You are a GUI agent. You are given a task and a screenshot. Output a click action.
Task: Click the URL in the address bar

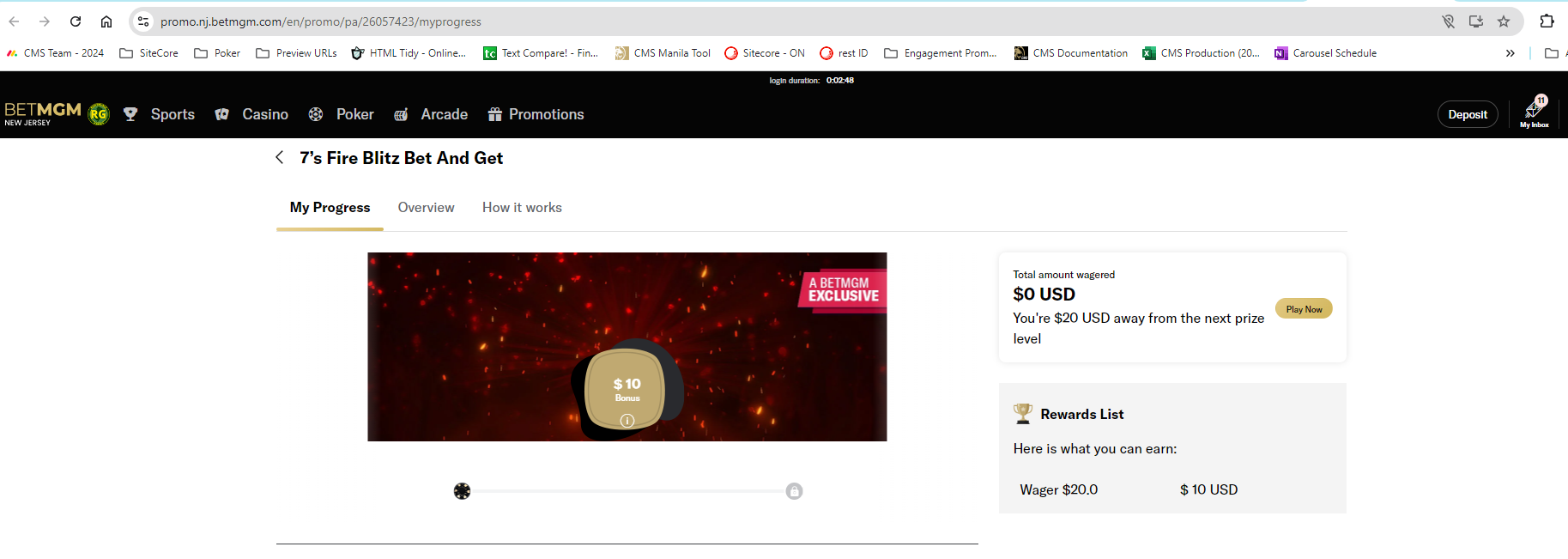tap(321, 21)
